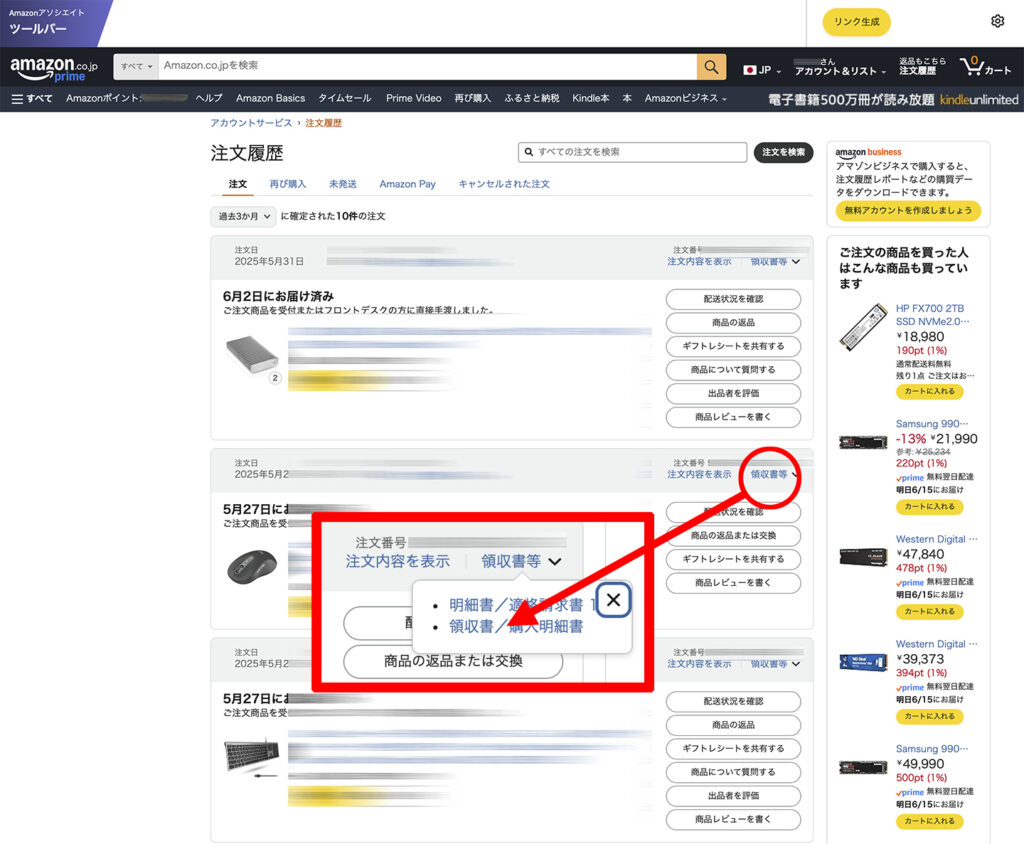Open the 過去3か月 period dropdown

pos(243,216)
